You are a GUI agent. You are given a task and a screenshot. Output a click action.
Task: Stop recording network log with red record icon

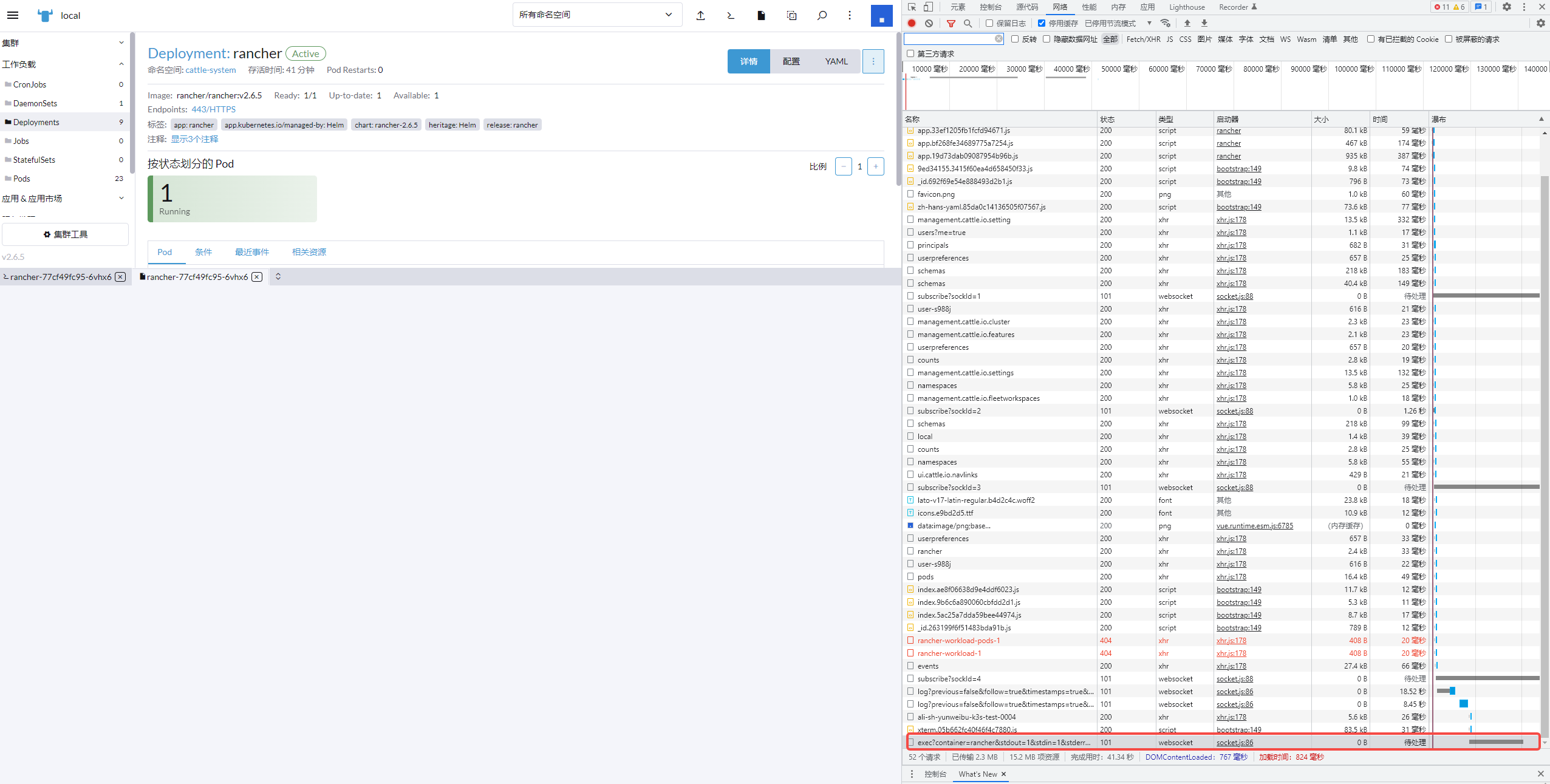click(911, 22)
